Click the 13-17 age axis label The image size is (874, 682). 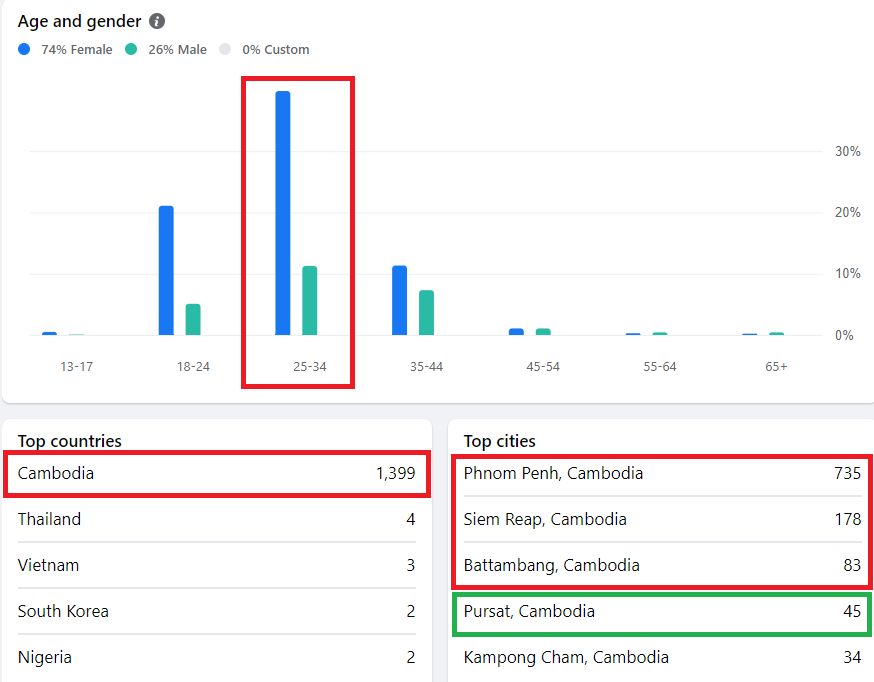76,367
